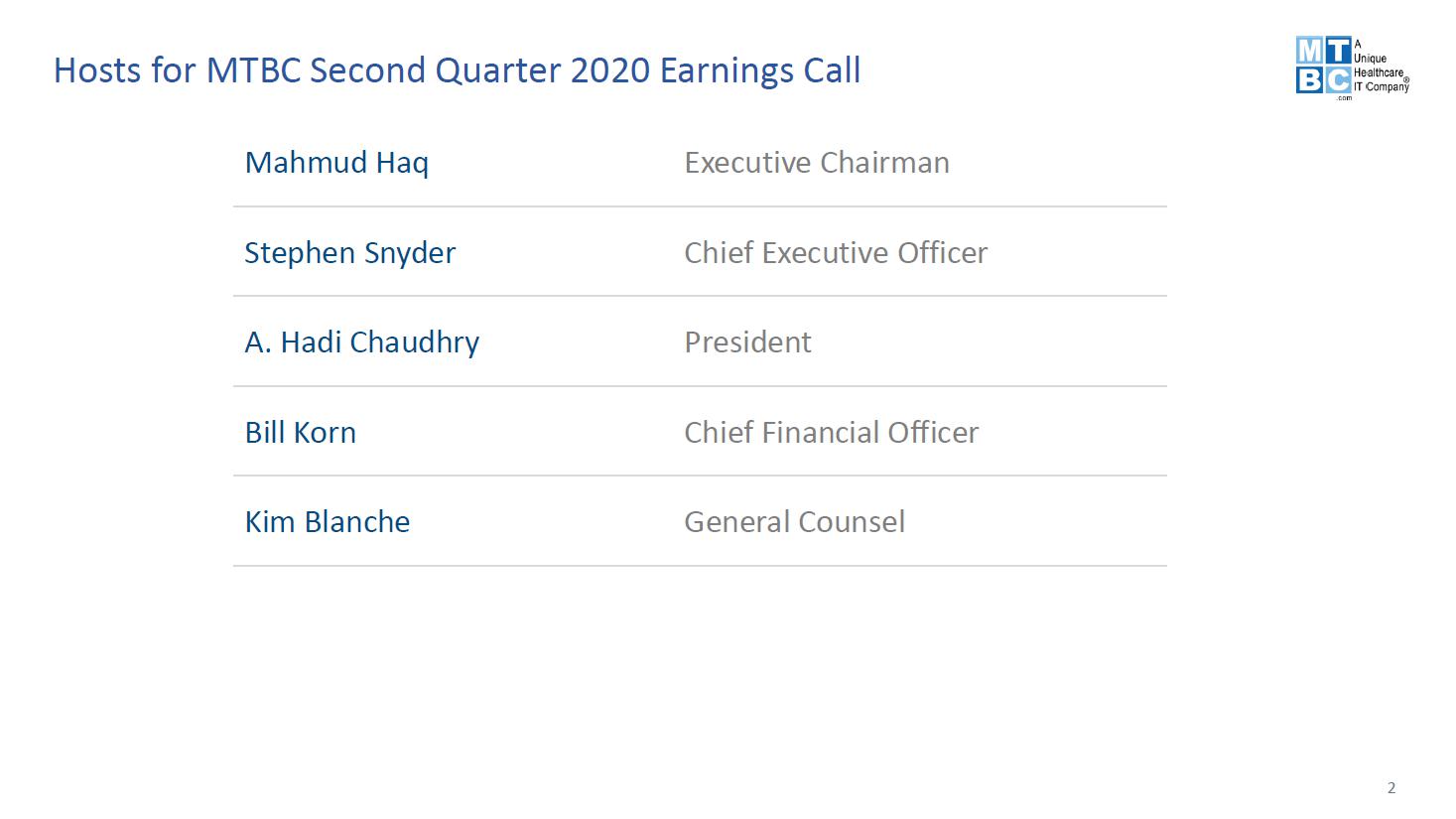The width and height of the screenshot is (1456, 819).
Task: Click the name A. Hadi Chaudhry
Action: coord(361,342)
